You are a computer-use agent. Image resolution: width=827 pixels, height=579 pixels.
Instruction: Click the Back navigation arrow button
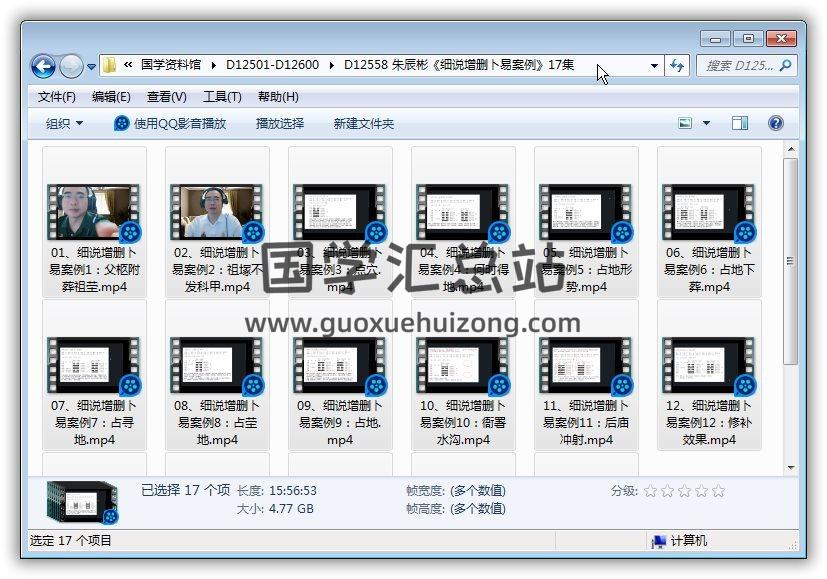43,67
